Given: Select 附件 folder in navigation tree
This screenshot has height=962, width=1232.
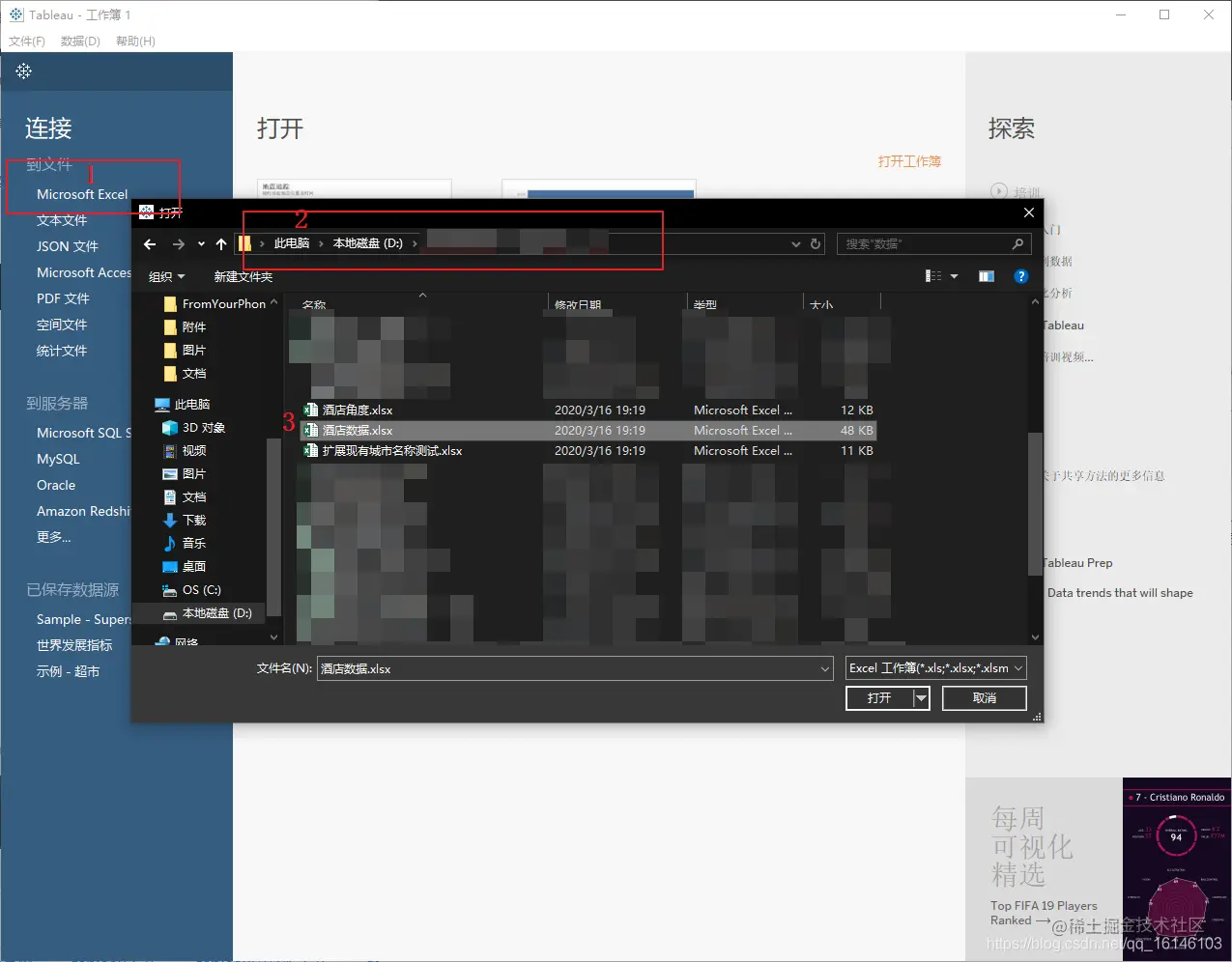Looking at the screenshot, I should coord(186,327).
